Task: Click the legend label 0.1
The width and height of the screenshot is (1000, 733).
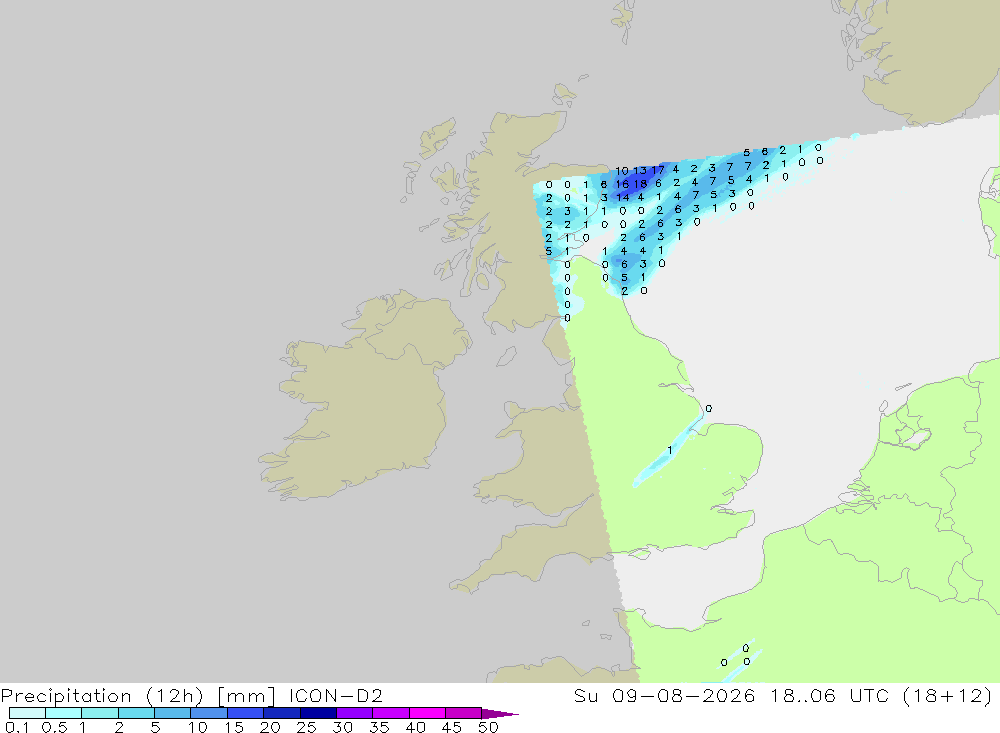Action: coord(17,727)
